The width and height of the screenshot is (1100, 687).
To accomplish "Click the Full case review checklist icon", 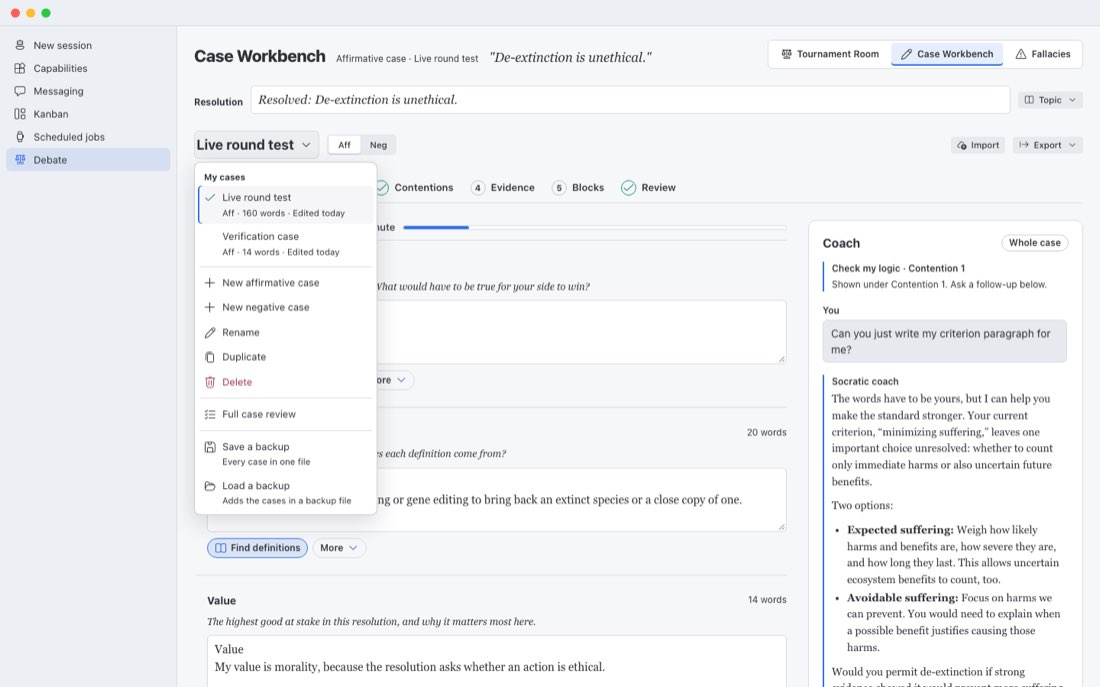I will tap(210, 415).
